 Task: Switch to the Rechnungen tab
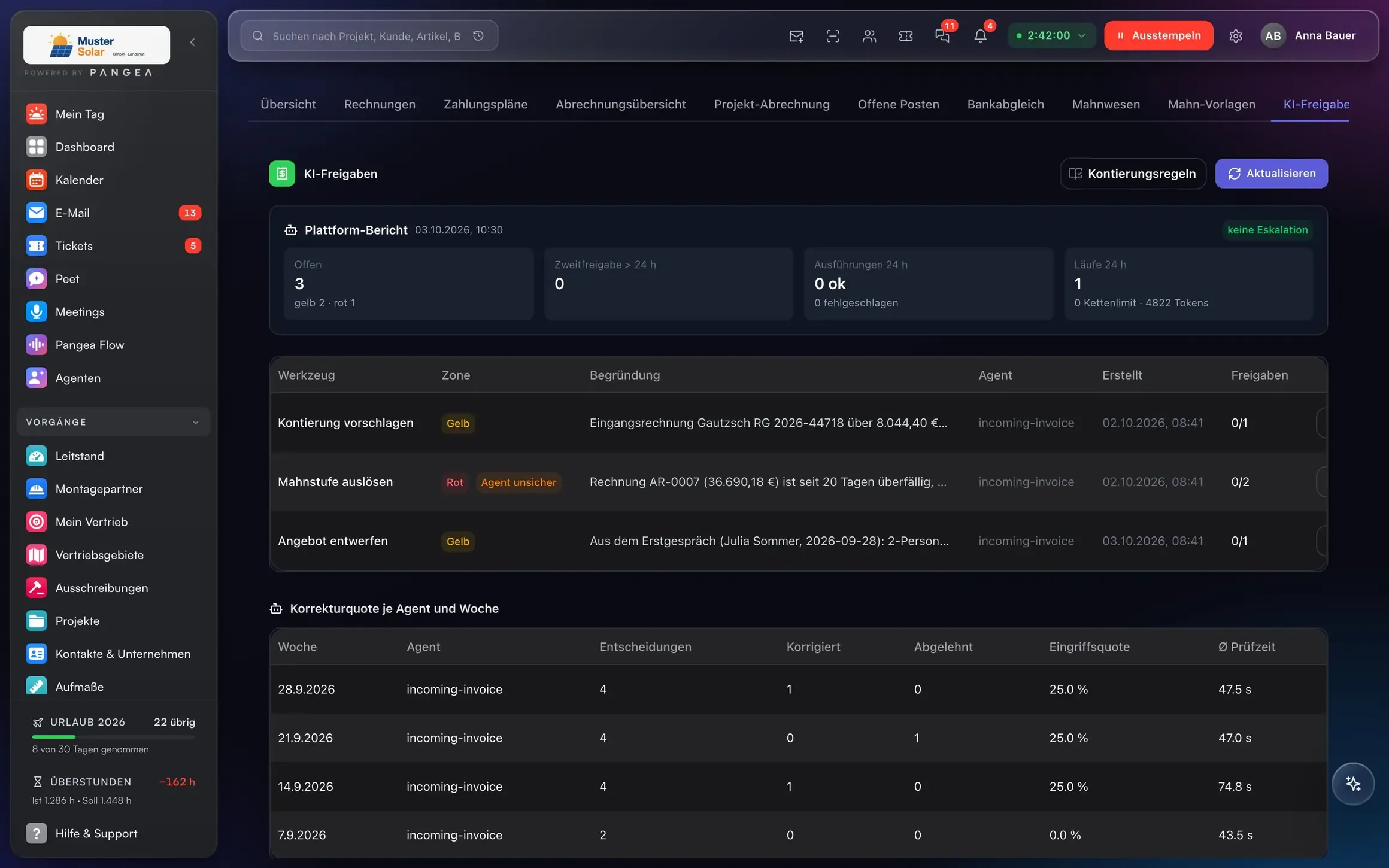[x=380, y=104]
